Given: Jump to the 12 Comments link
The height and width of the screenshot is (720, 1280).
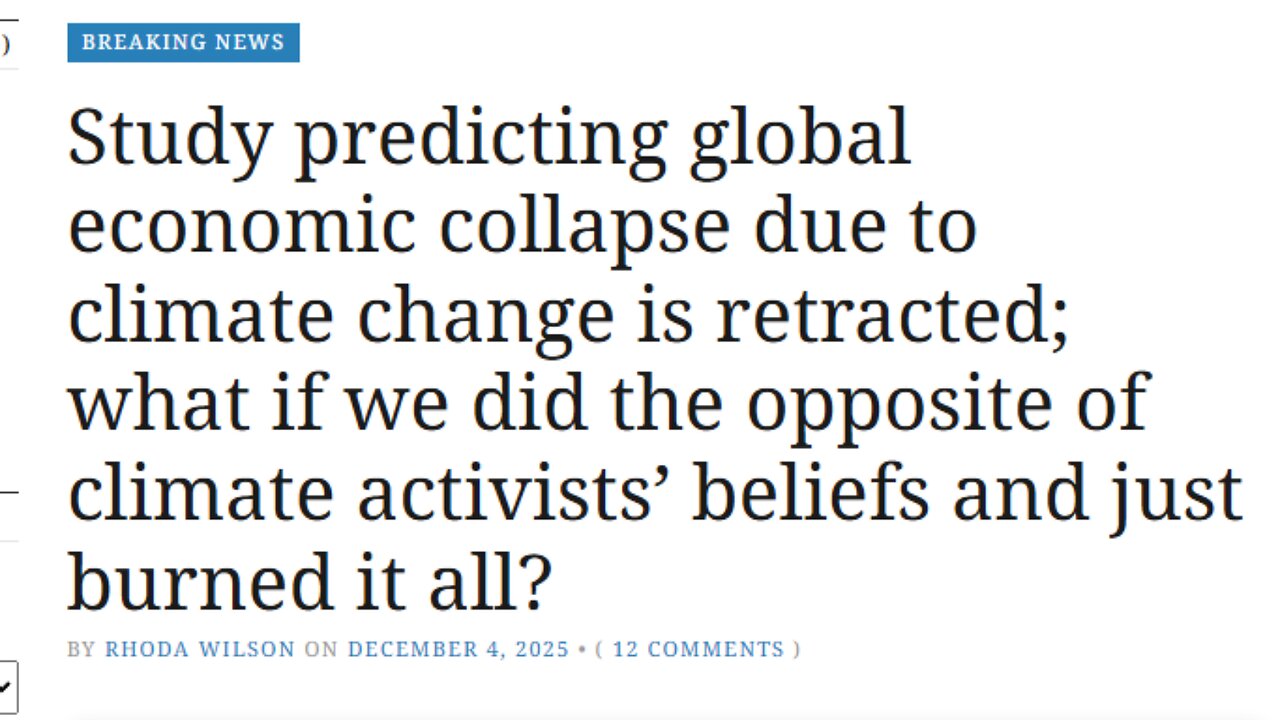Looking at the screenshot, I should (x=698, y=649).
